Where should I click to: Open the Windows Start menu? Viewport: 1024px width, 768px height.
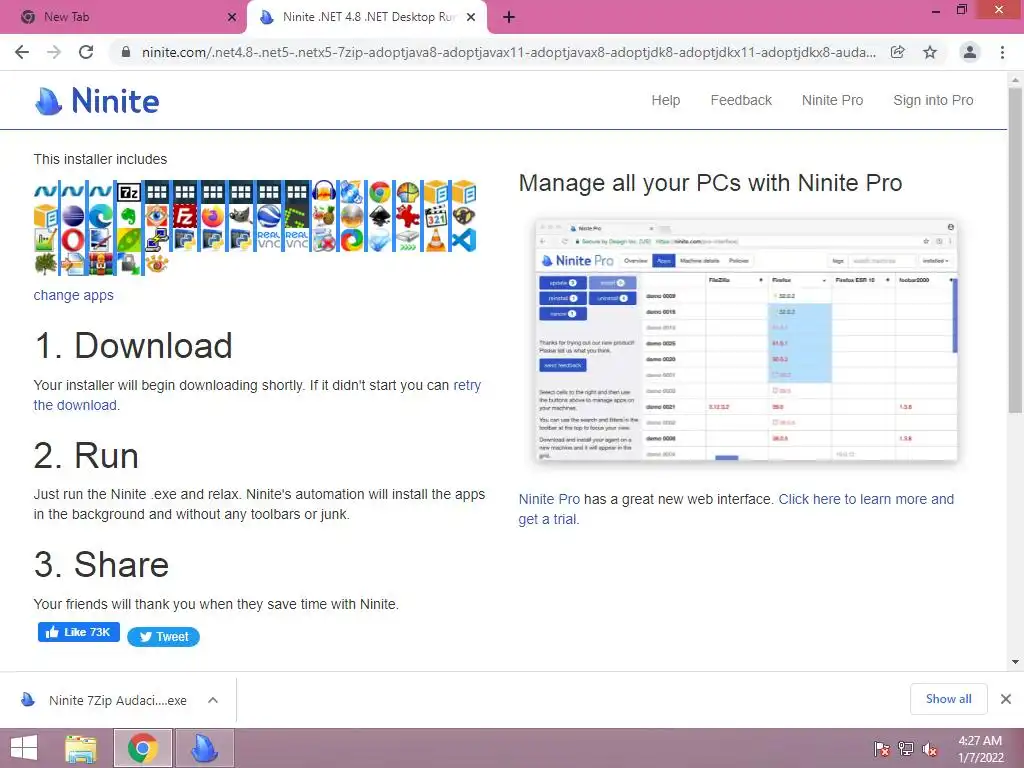coord(24,748)
